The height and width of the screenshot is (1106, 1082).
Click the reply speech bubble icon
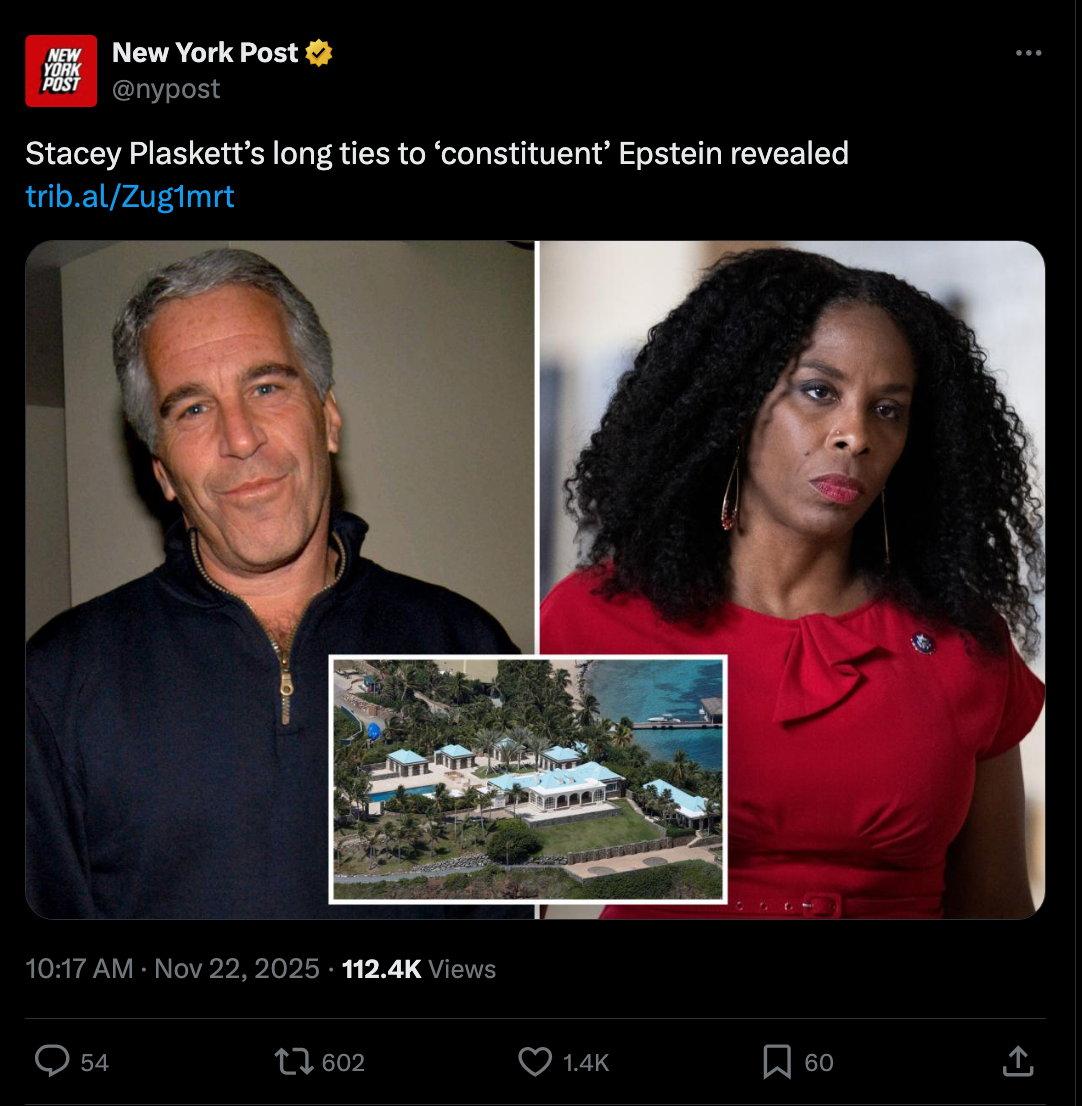52,1061
